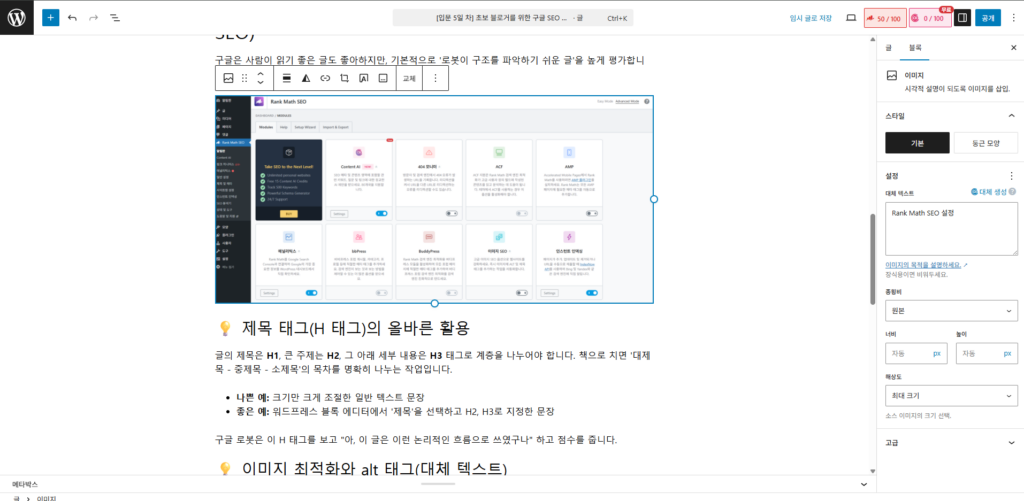
Task: Select the Rank Math SEO screenshot image
Action: coord(434,199)
